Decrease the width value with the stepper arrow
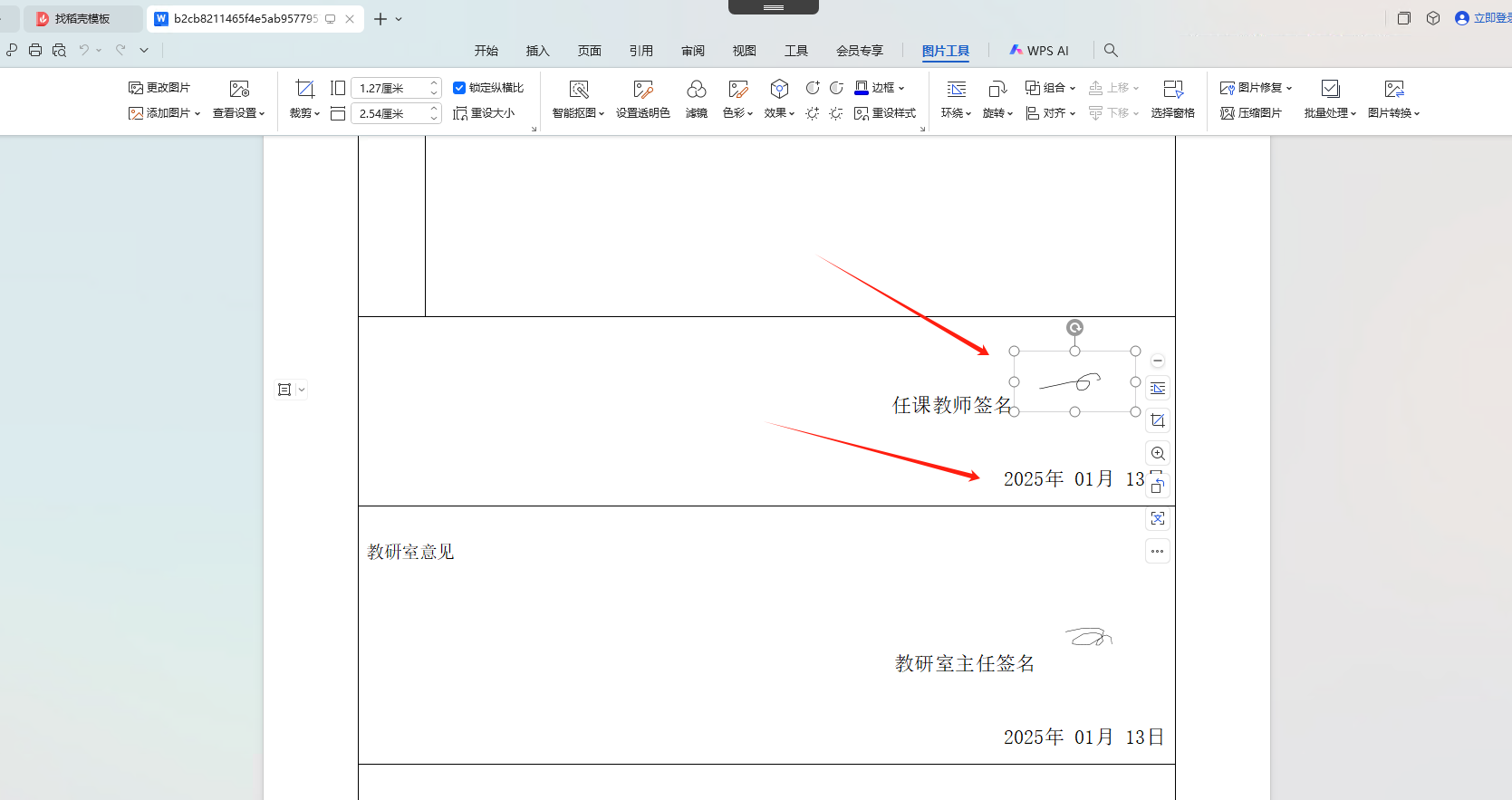 [434, 119]
